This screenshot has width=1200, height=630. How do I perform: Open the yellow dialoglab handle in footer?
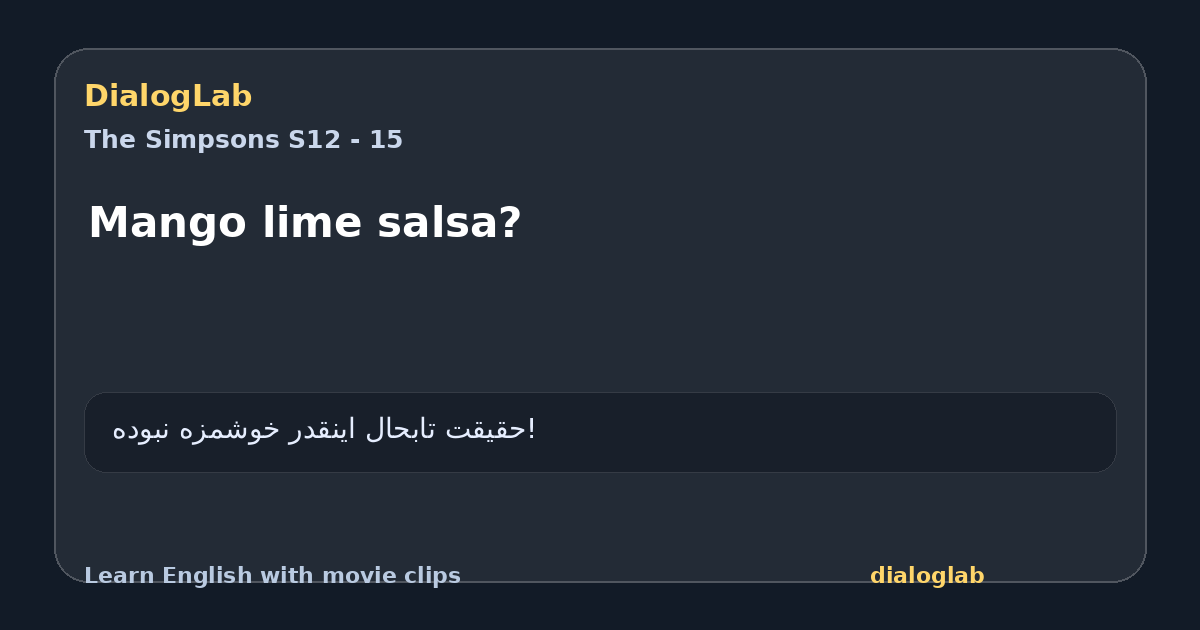(x=927, y=576)
